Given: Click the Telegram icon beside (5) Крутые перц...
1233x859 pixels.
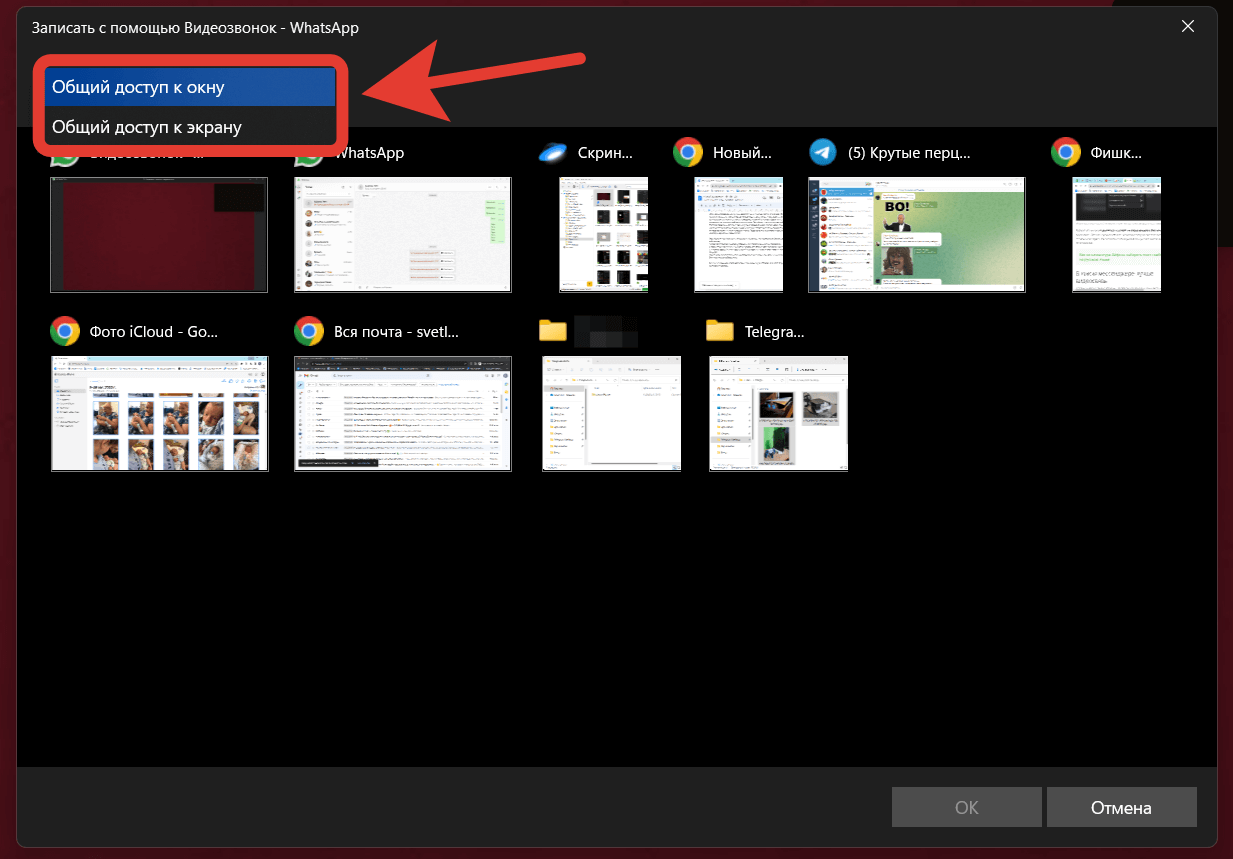Looking at the screenshot, I should tap(822, 153).
